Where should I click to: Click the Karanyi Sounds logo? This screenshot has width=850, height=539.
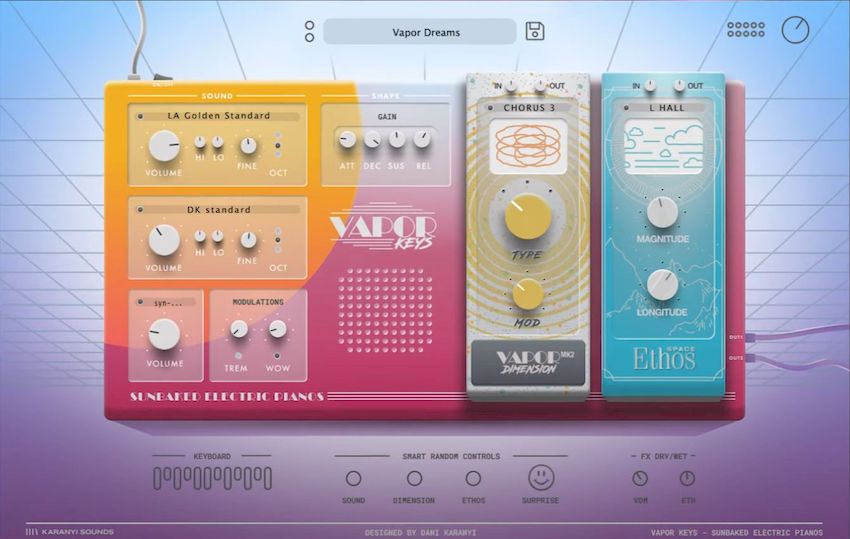tap(70, 531)
